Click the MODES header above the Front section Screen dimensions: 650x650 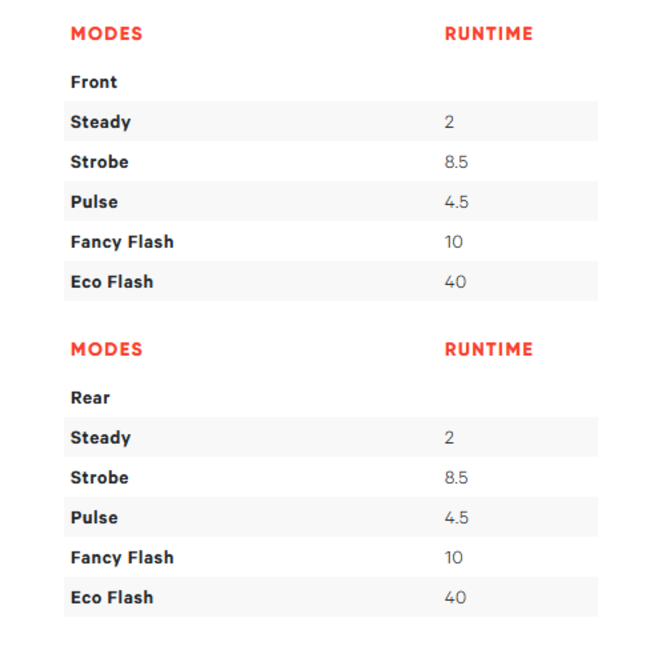[x=106, y=34]
